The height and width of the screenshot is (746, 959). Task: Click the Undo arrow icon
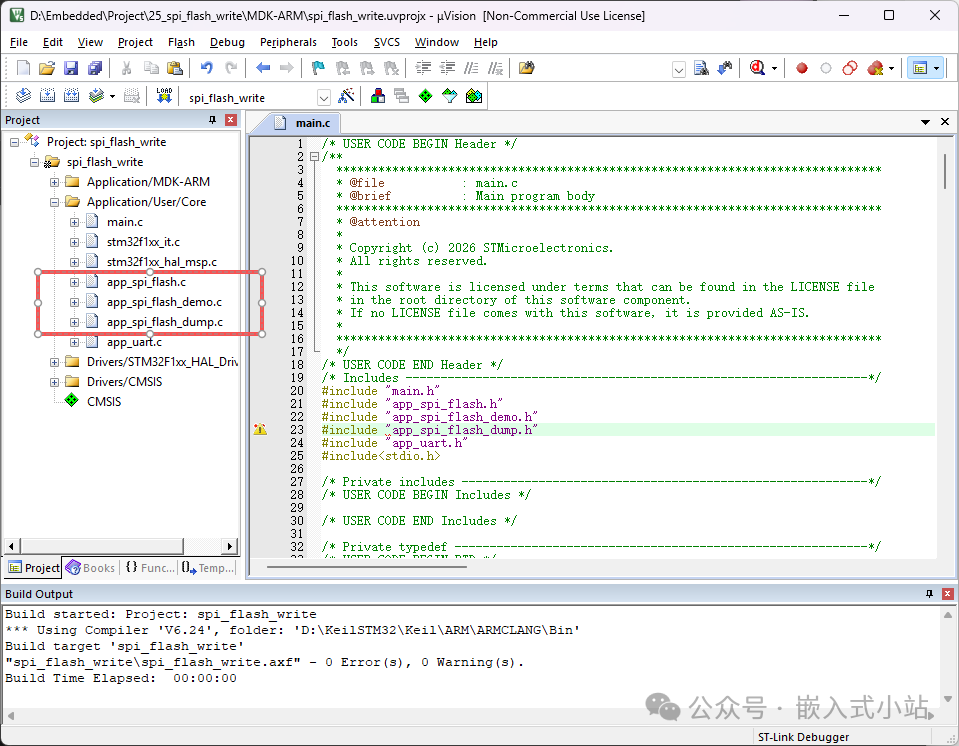(207, 68)
